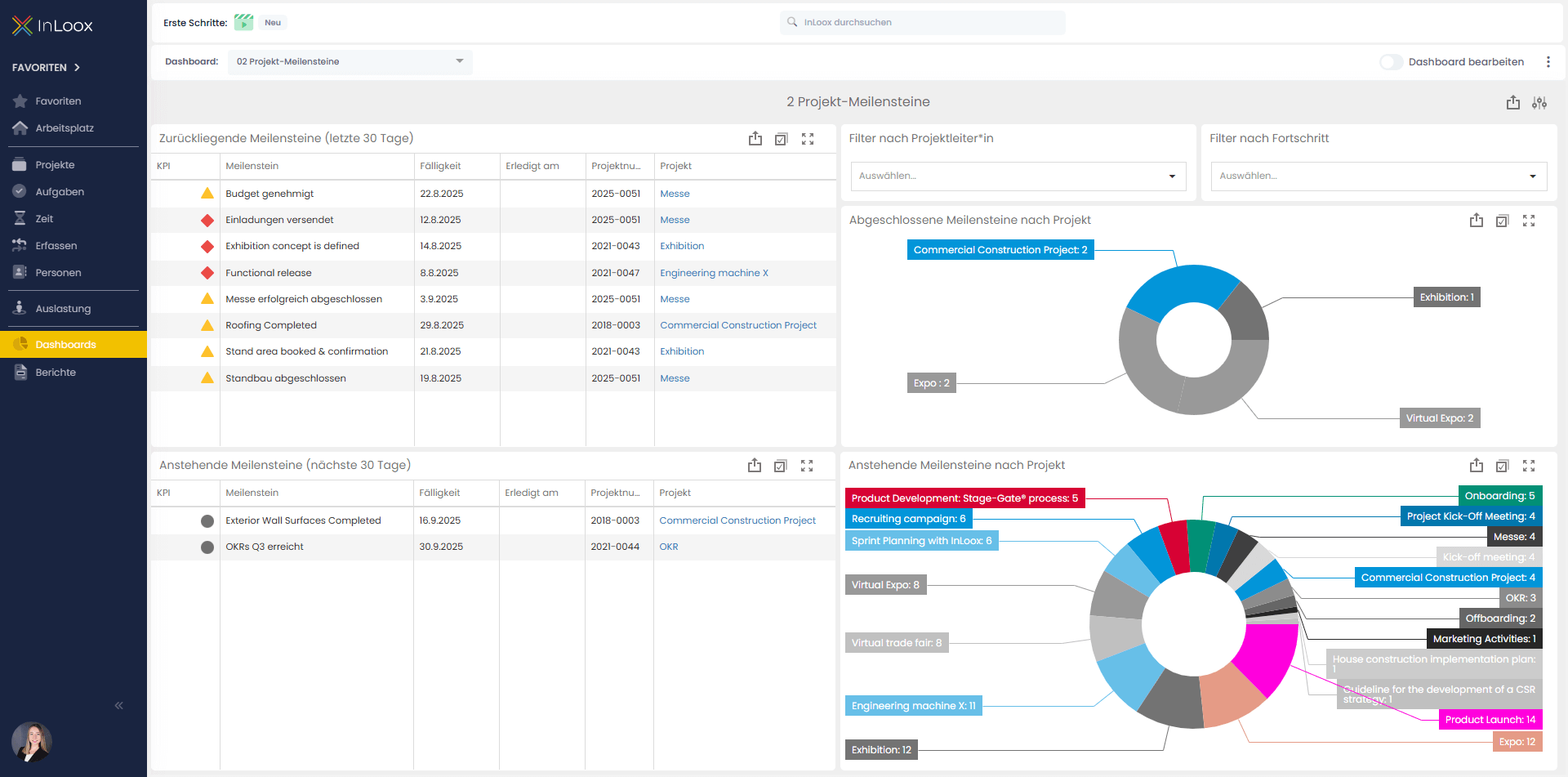This screenshot has width=1568, height=777.
Task: Open the Engineering machine X project link
Action: click(714, 273)
